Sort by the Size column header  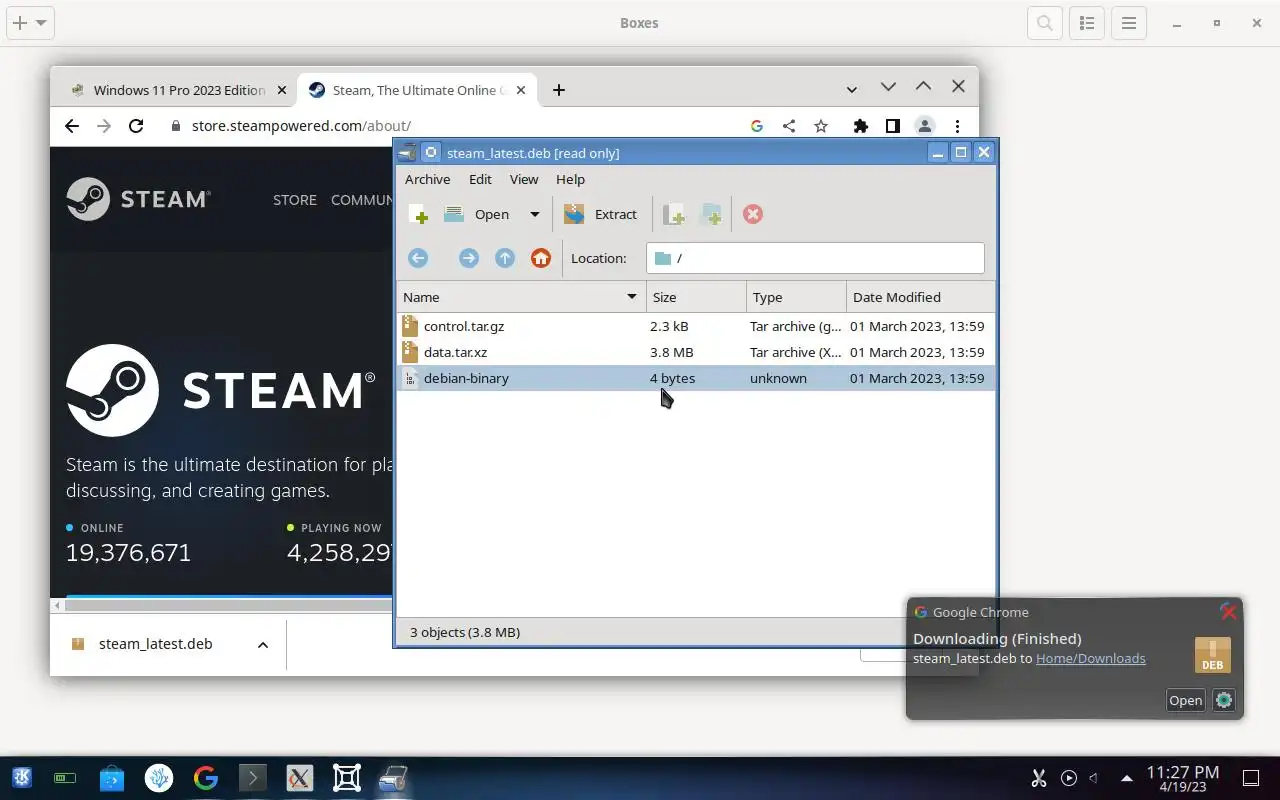(696, 297)
